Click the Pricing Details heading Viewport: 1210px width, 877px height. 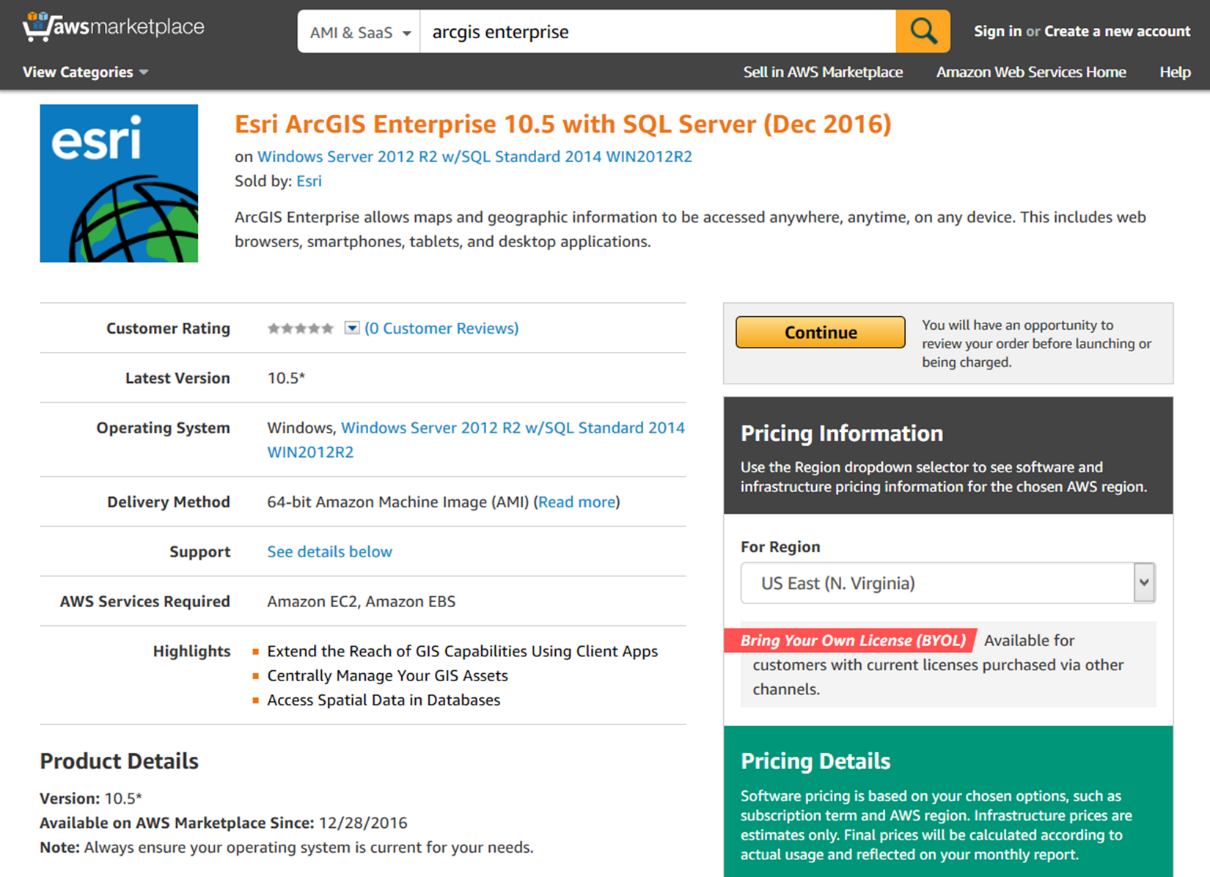[816, 761]
